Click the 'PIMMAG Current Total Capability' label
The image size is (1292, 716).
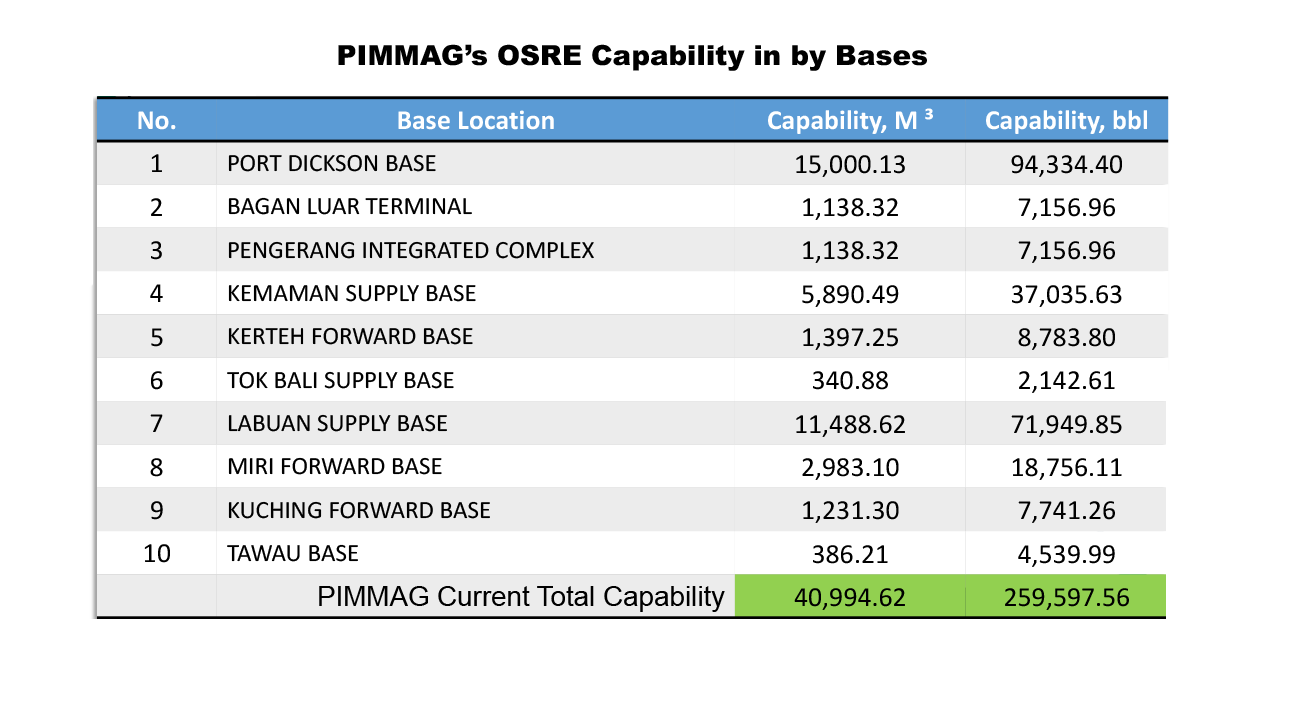(520, 597)
